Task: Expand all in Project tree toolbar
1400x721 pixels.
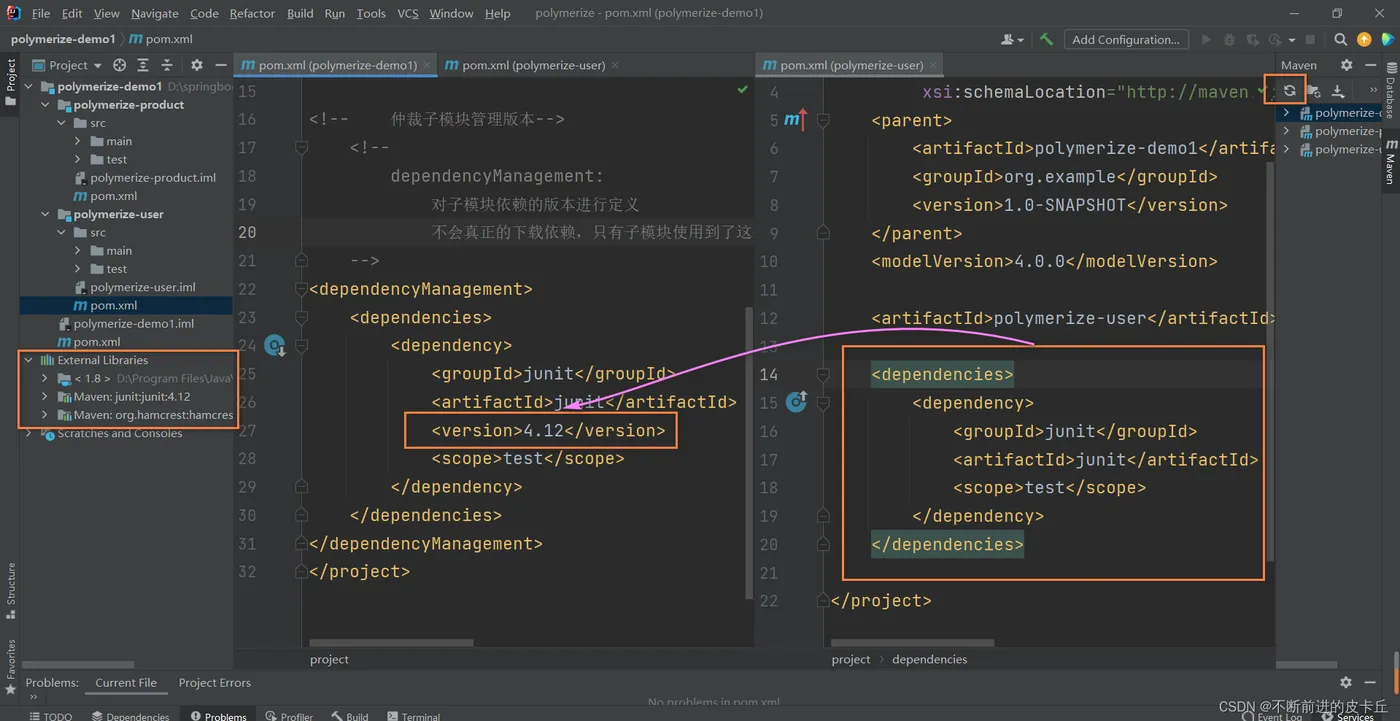Action: pos(143,65)
